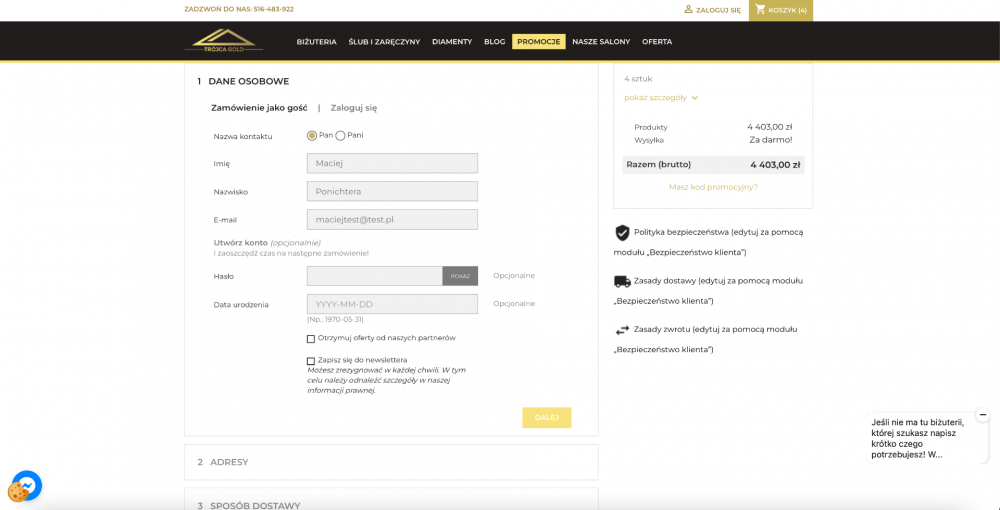Click the user account icon
The image size is (1000, 510).
click(688, 10)
